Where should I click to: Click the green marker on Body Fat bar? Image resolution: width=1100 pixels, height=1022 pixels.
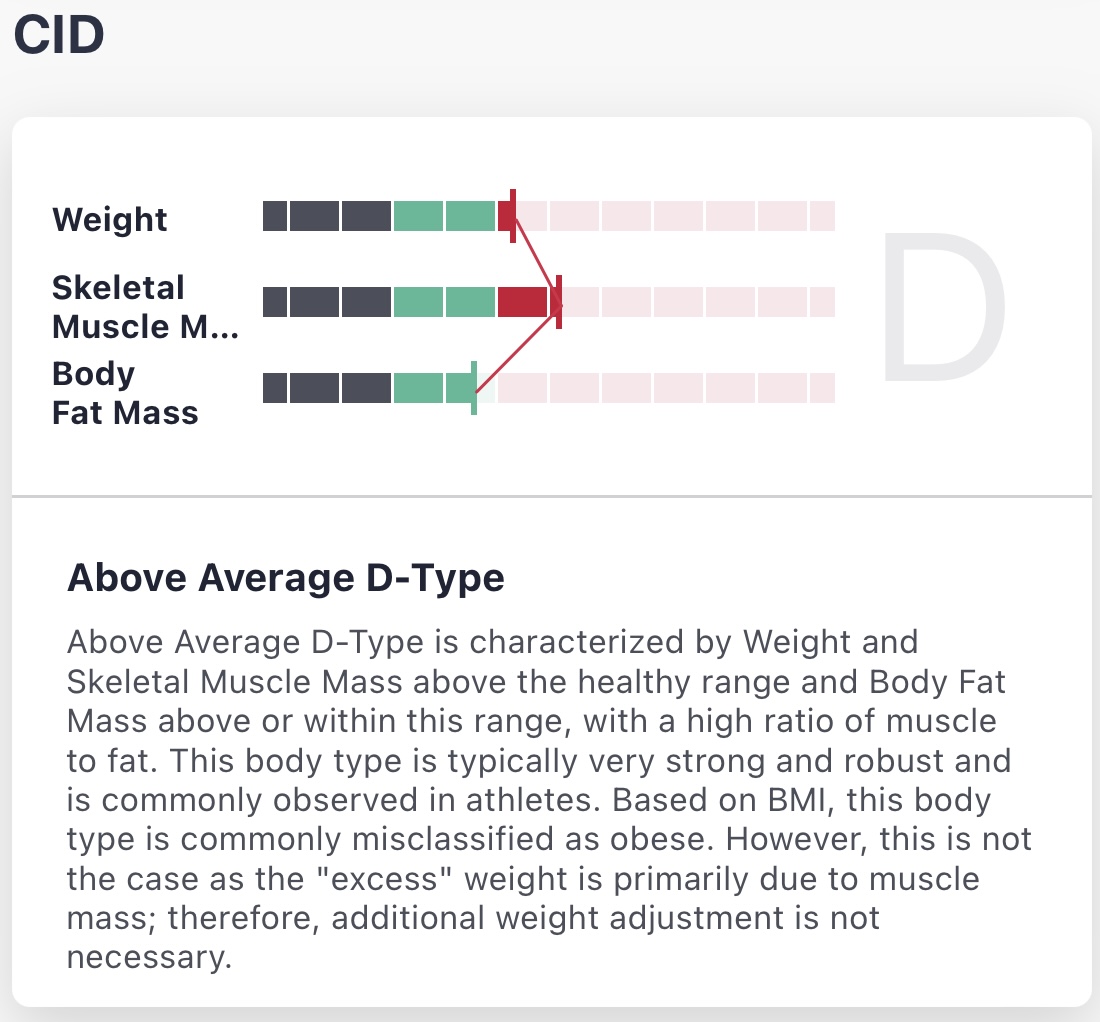tap(474, 388)
